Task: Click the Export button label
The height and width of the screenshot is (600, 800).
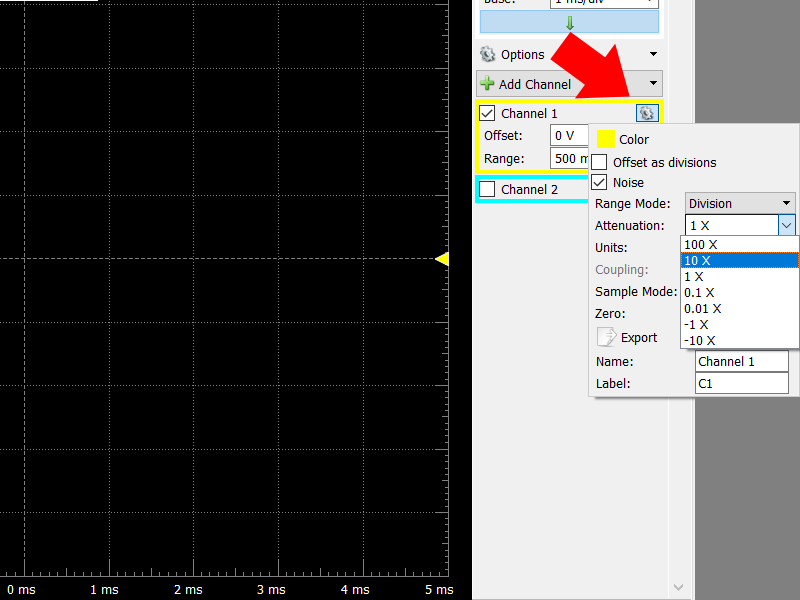Action: (639, 338)
